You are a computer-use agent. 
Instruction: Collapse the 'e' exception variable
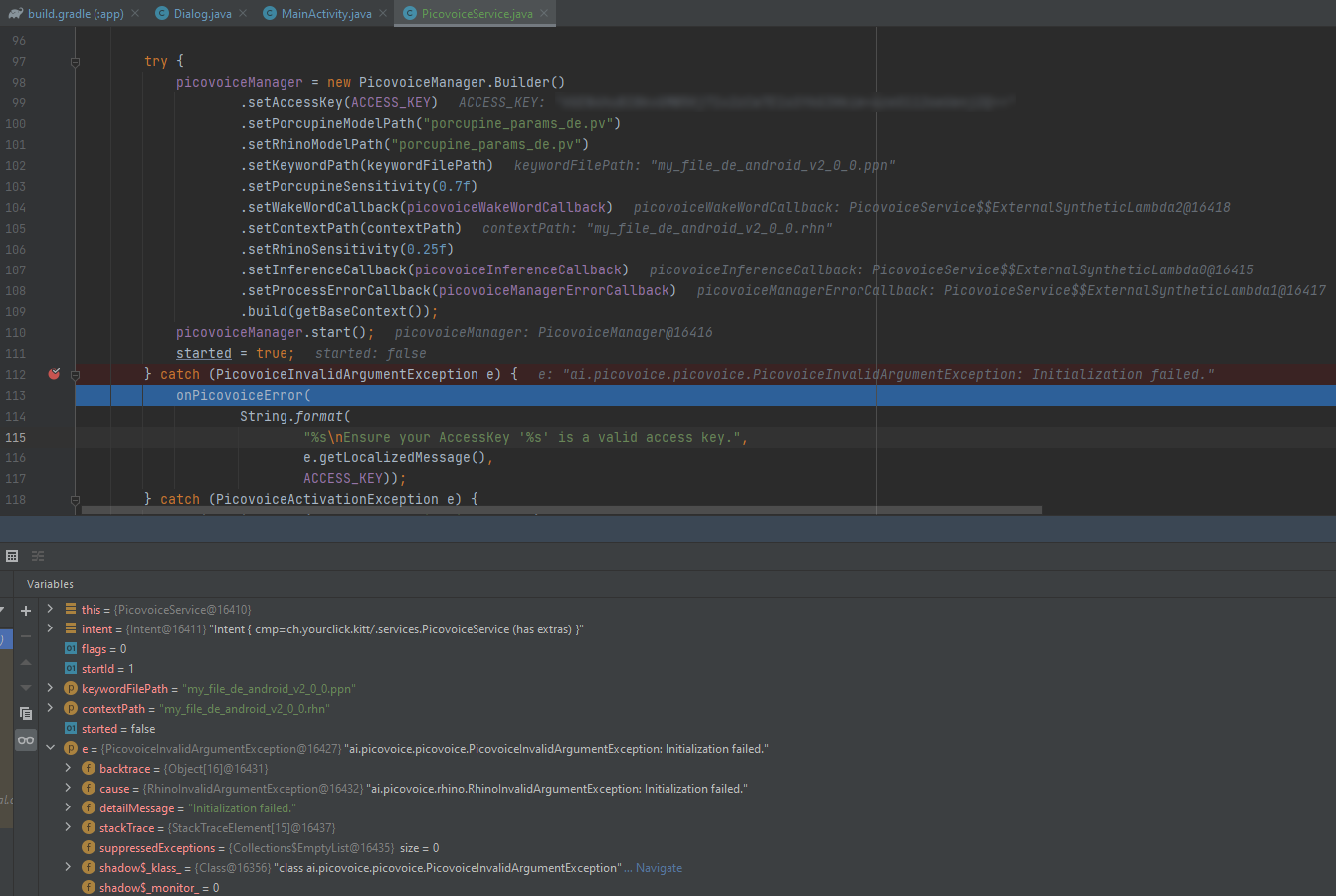point(50,748)
